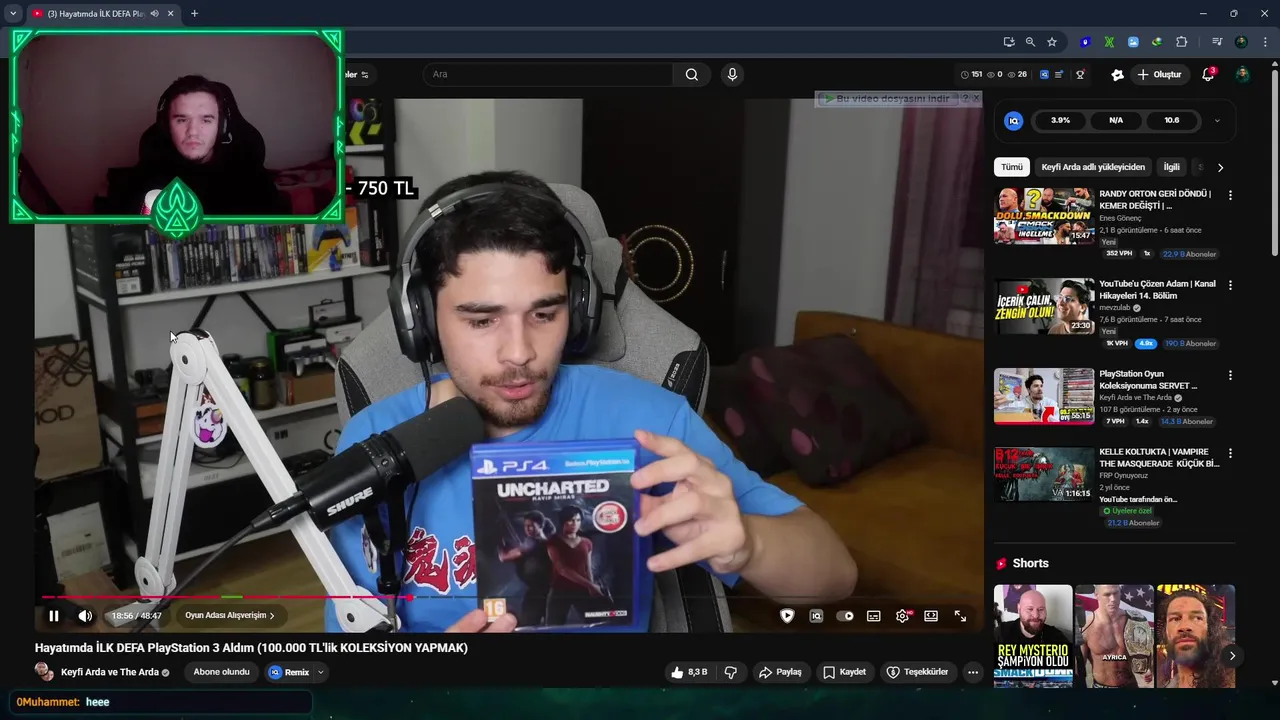Open Chrome media controls icon
The image size is (1280, 720).
(1217, 42)
